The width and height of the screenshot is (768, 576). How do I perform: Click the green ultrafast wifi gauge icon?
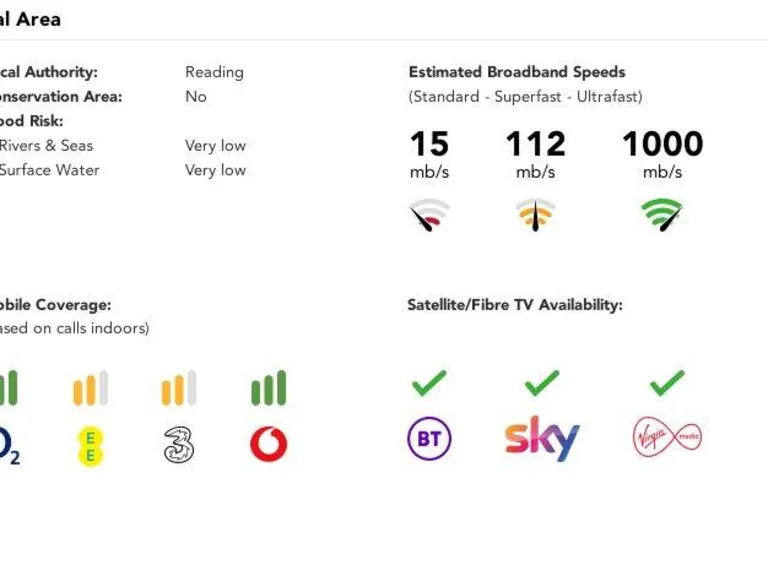point(662,214)
